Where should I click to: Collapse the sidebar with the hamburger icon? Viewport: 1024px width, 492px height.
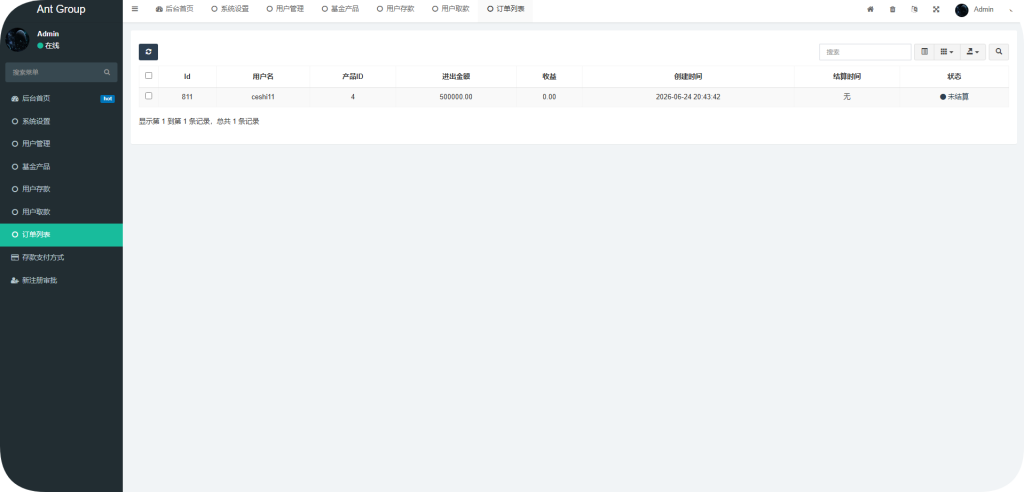(x=135, y=9)
